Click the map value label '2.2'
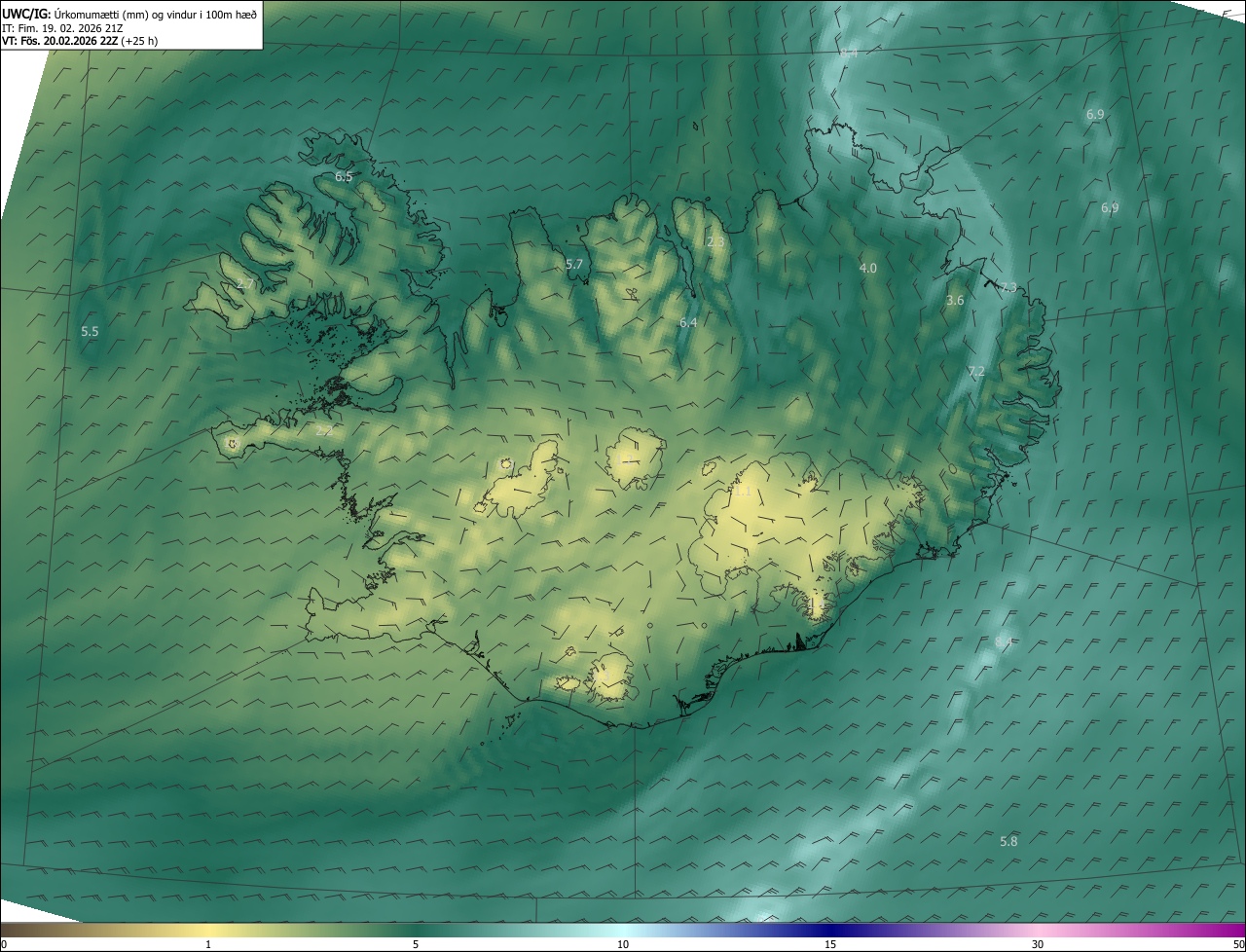 (x=324, y=429)
